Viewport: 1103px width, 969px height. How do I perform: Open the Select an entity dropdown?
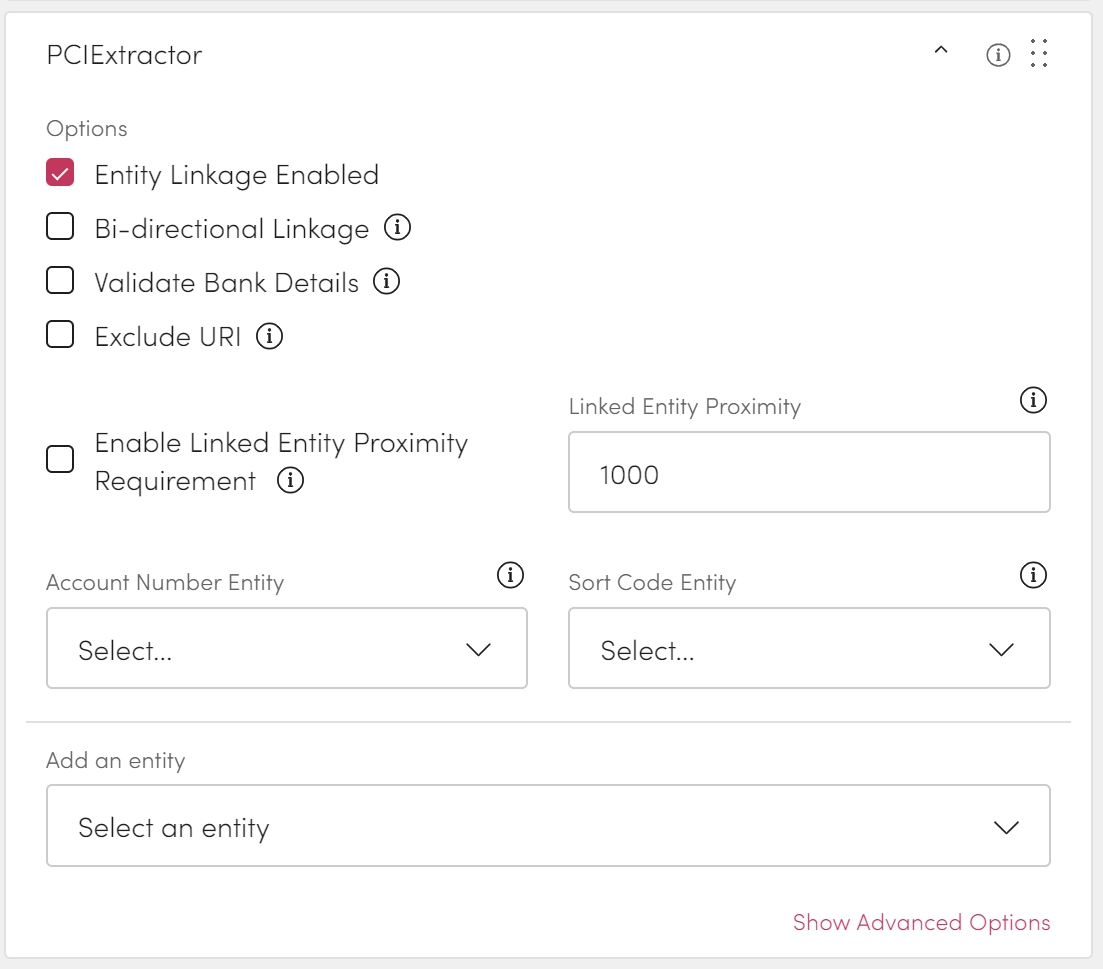tap(547, 826)
